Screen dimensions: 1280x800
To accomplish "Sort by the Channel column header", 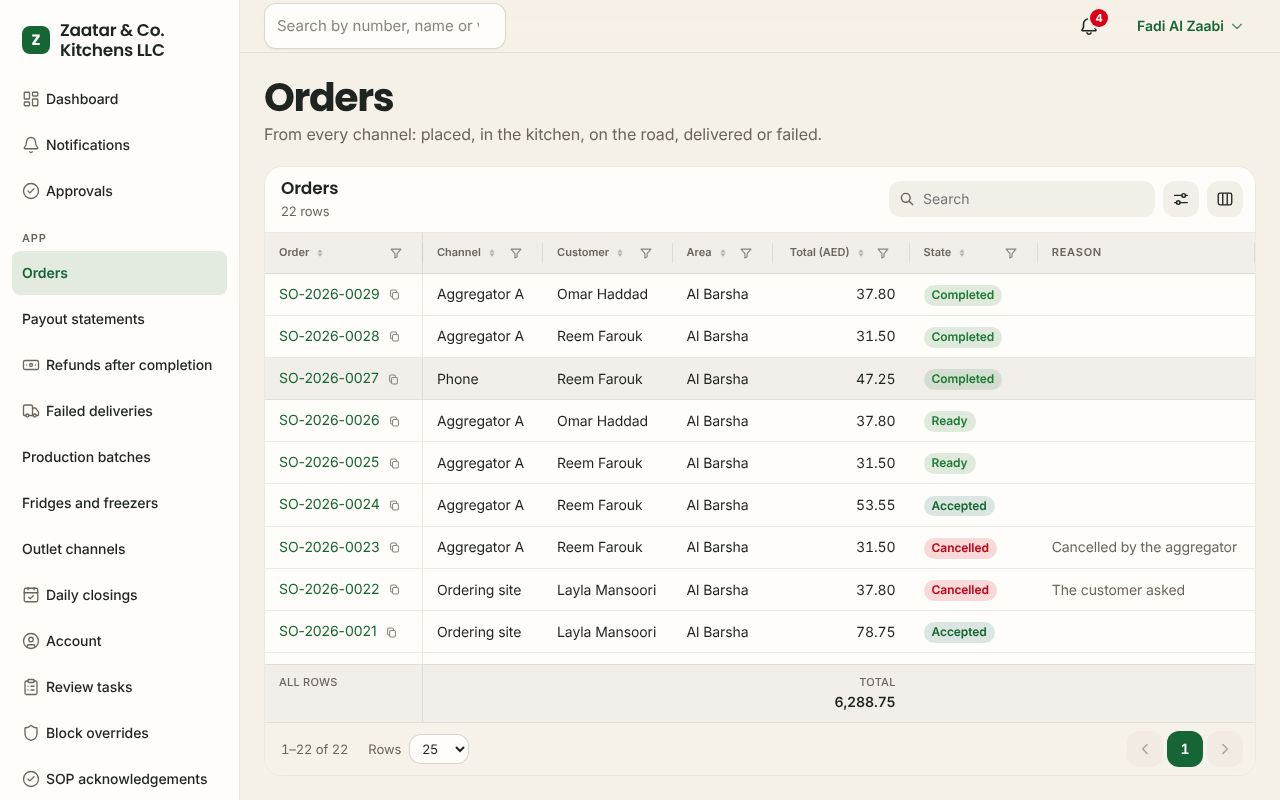I will [x=466, y=253].
